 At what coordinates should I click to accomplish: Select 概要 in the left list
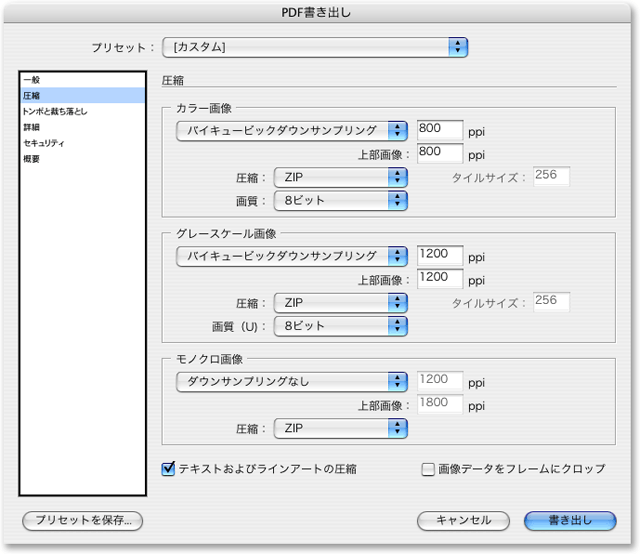pyautogui.click(x=32, y=160)
